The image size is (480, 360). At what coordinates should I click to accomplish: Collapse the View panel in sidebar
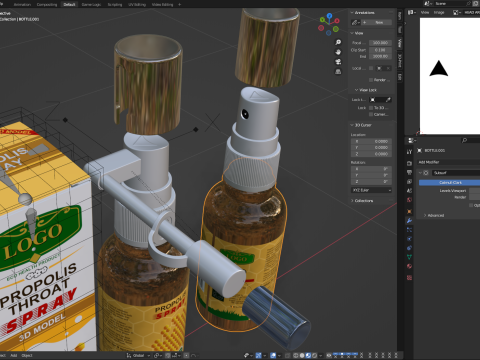tap(352, 33)
